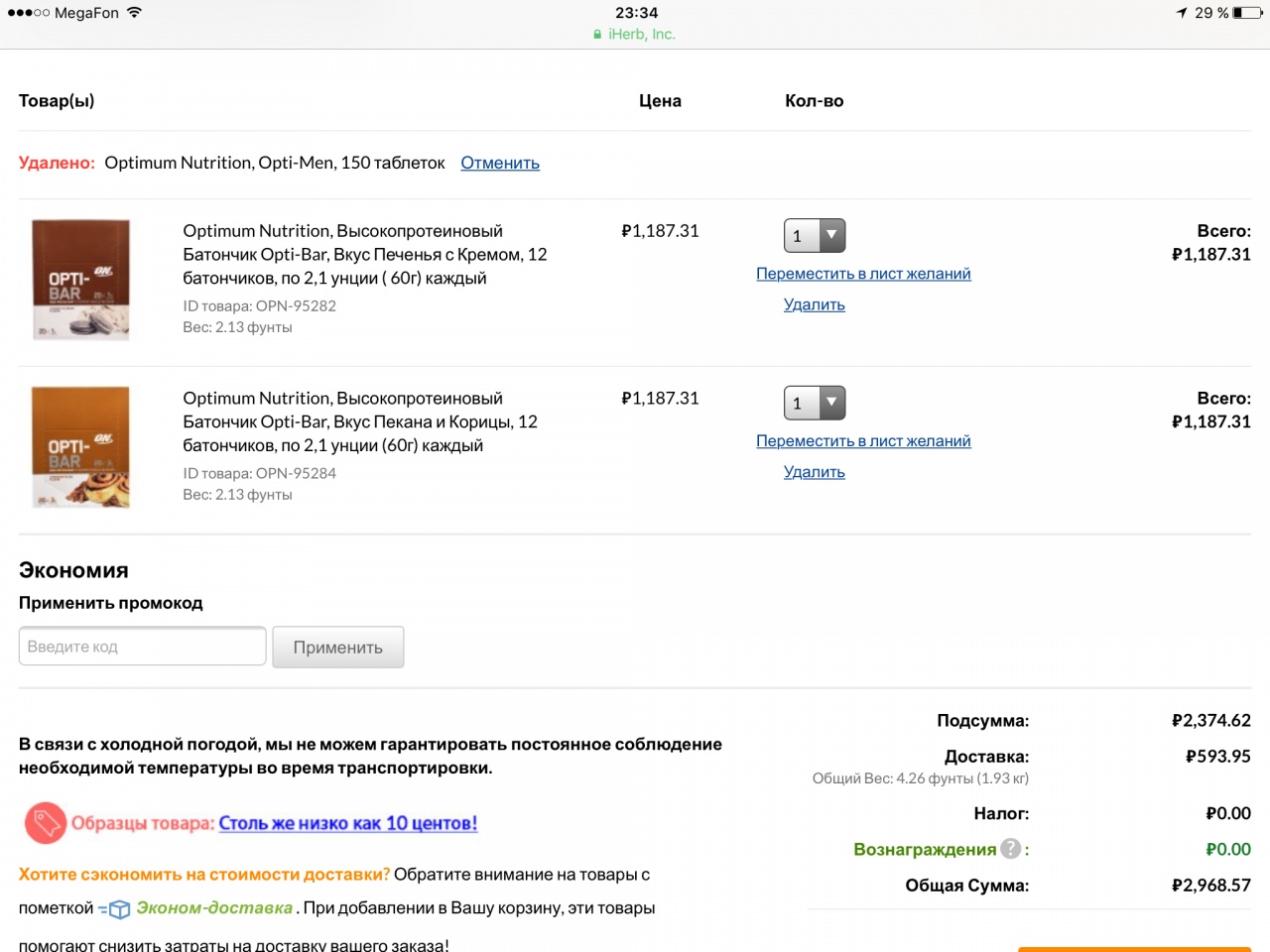Tap the Wi-Fi icon in status bar
The height and width of the screenshot is (952, 1270).
pos(134,13)
